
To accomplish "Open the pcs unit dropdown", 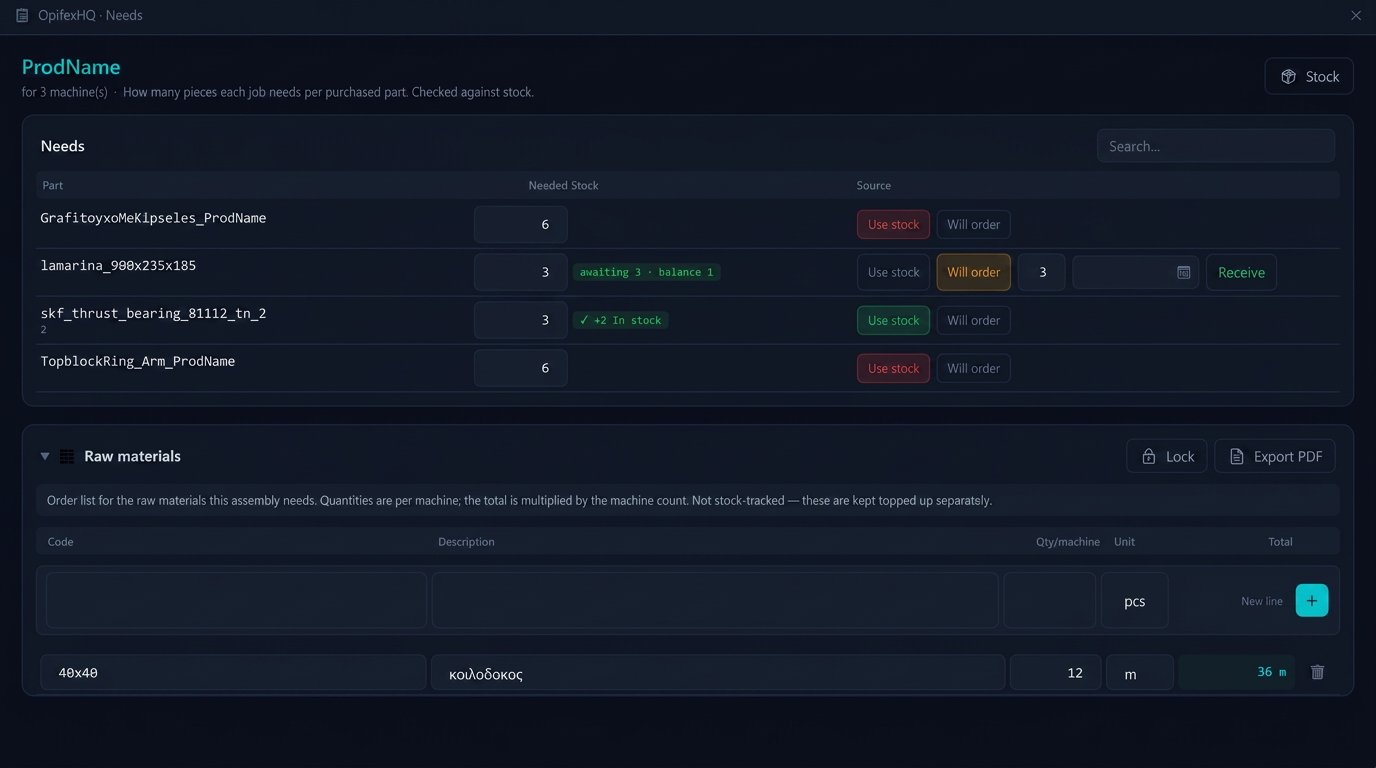I will [1134, 600].
